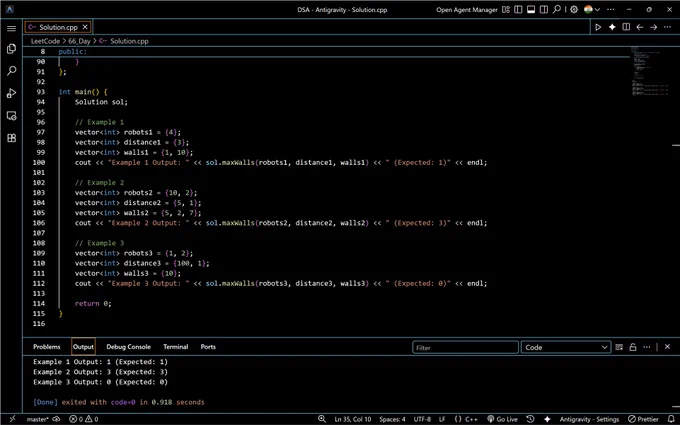Publish changes with cloud sync icon
680x425 pixels.
click(x=56, y=419)
